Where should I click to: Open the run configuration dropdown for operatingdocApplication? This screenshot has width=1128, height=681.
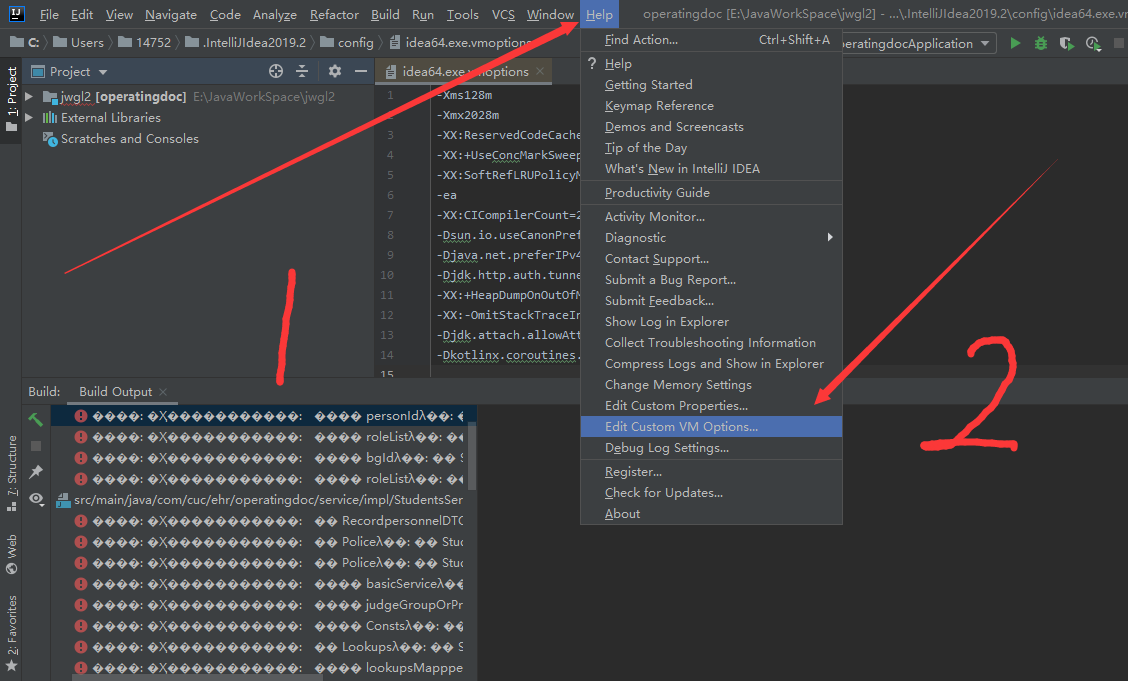986,43
